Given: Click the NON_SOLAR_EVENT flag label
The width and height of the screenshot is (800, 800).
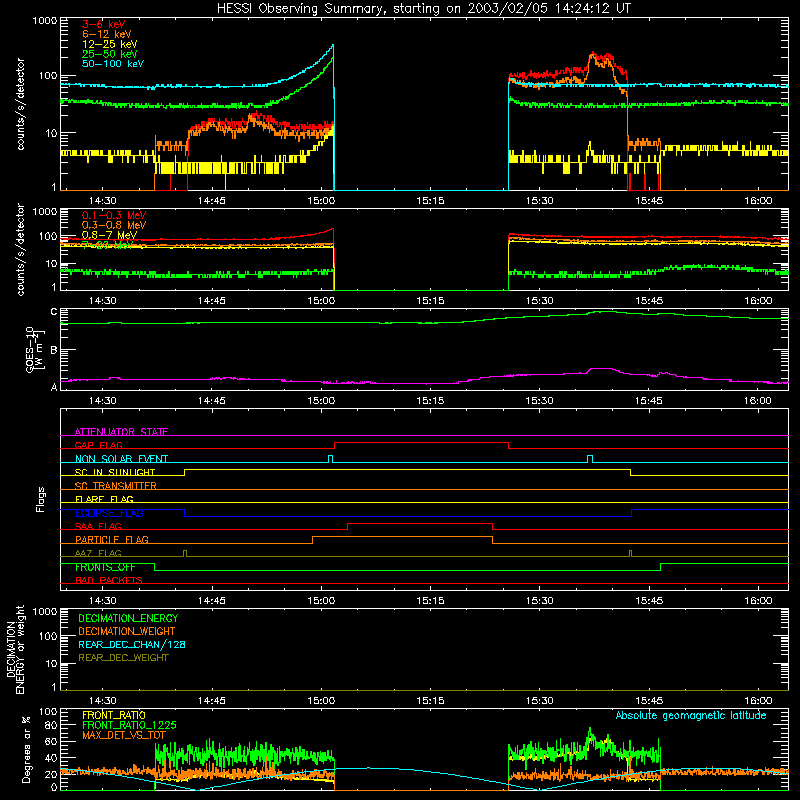Looking at the screenshot, I should click(x=121, y=459).
